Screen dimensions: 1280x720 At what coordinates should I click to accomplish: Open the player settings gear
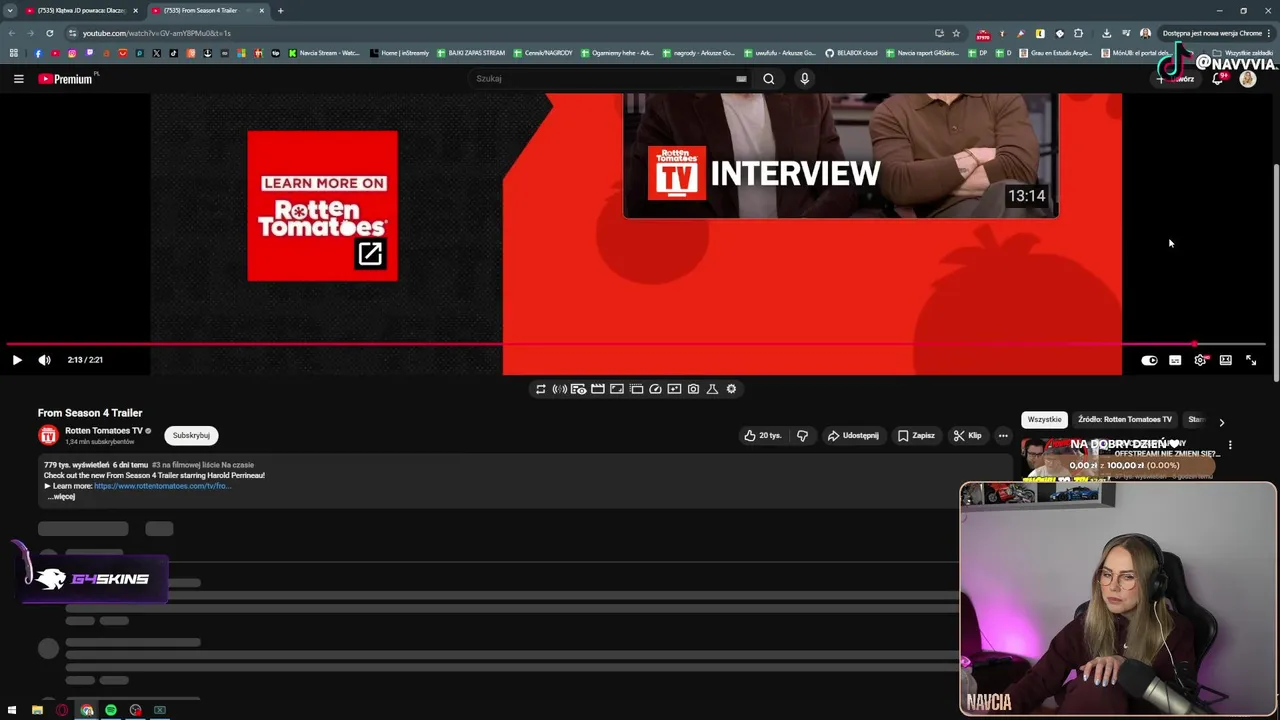[1200, 360]
